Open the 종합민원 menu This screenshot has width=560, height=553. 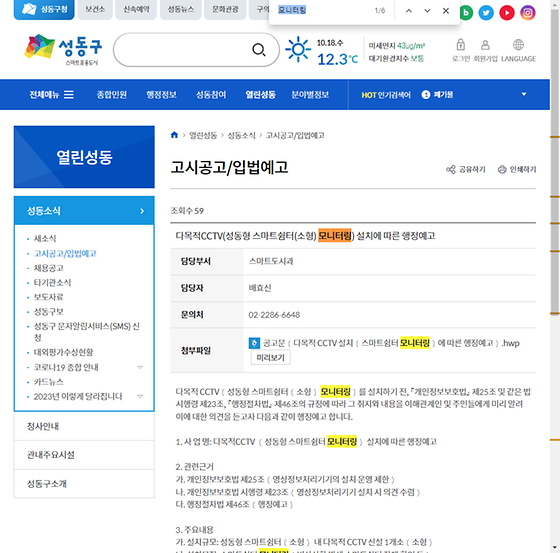[112, 94]
